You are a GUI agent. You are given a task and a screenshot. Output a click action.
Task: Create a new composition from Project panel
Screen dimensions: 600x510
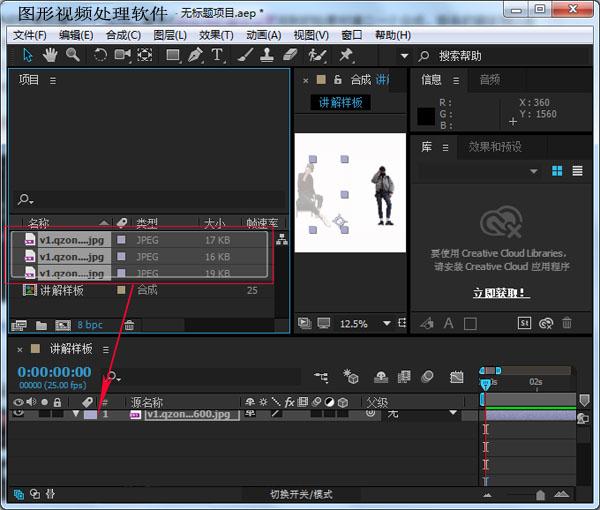click(63, 326)
